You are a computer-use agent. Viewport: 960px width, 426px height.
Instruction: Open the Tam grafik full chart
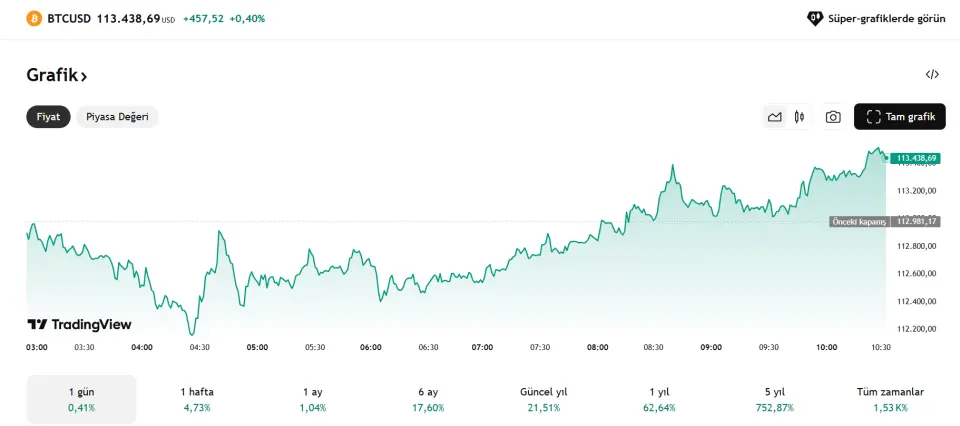pos(899,117)
